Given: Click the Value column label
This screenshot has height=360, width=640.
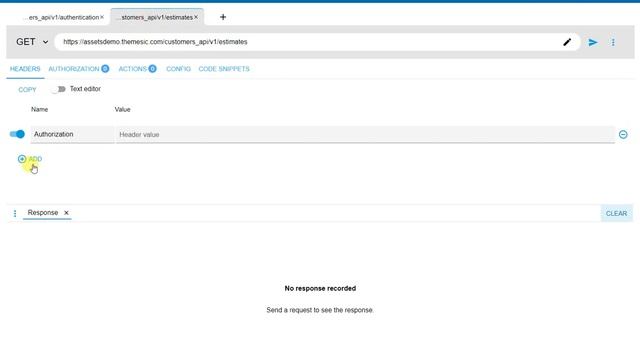Looking at the screenshot, I should click(122, 109).
